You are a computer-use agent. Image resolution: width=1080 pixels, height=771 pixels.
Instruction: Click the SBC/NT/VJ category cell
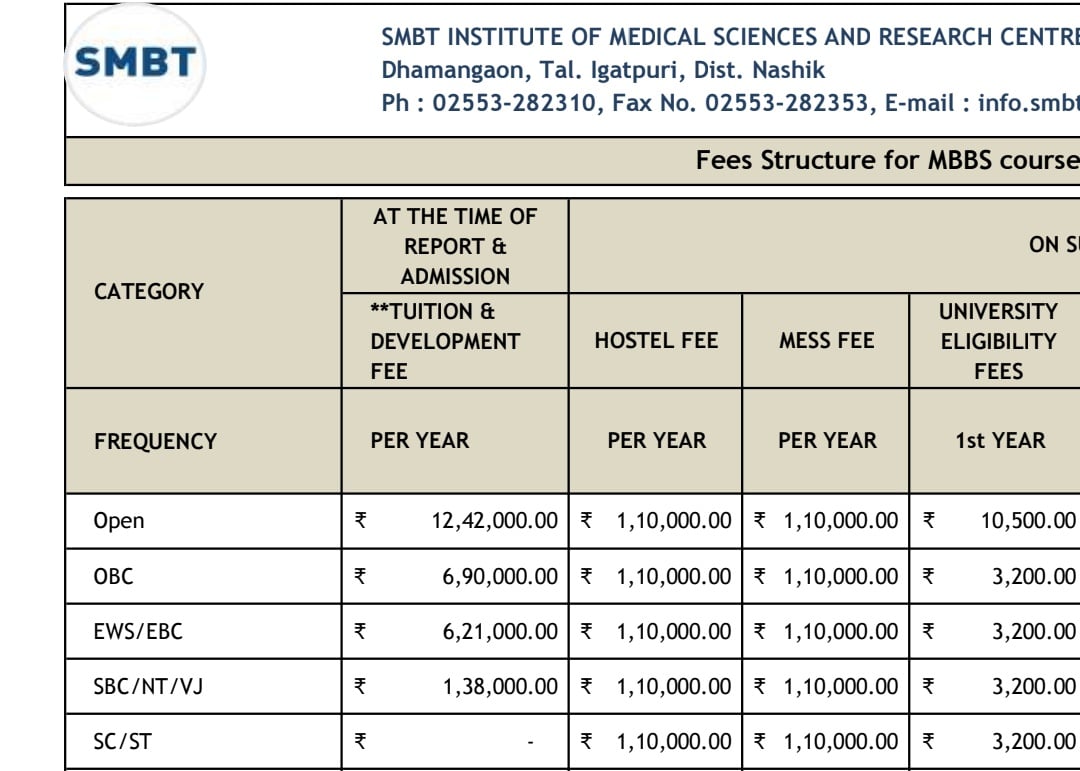tap(149, 686)
